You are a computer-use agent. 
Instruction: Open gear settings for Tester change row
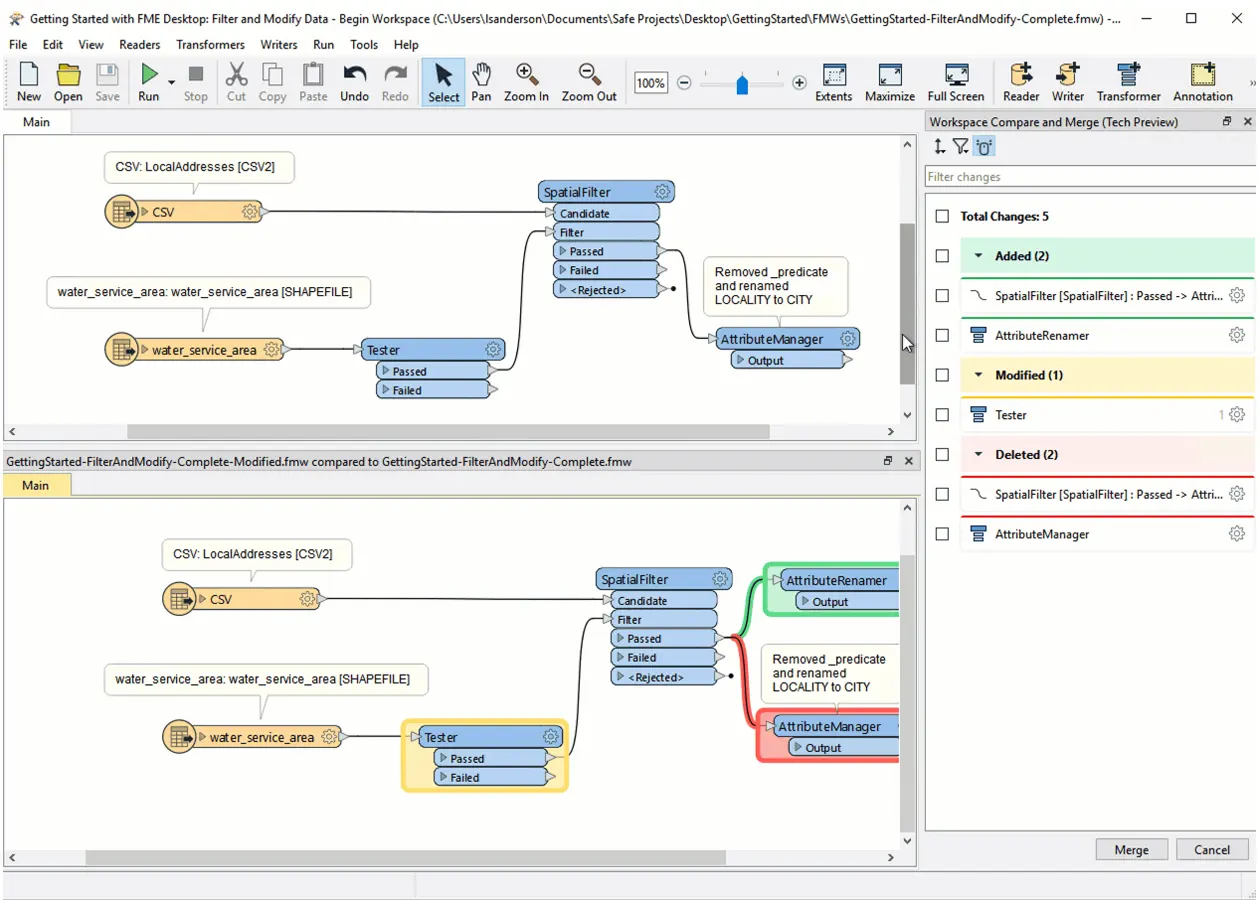tap(1237, 414)
